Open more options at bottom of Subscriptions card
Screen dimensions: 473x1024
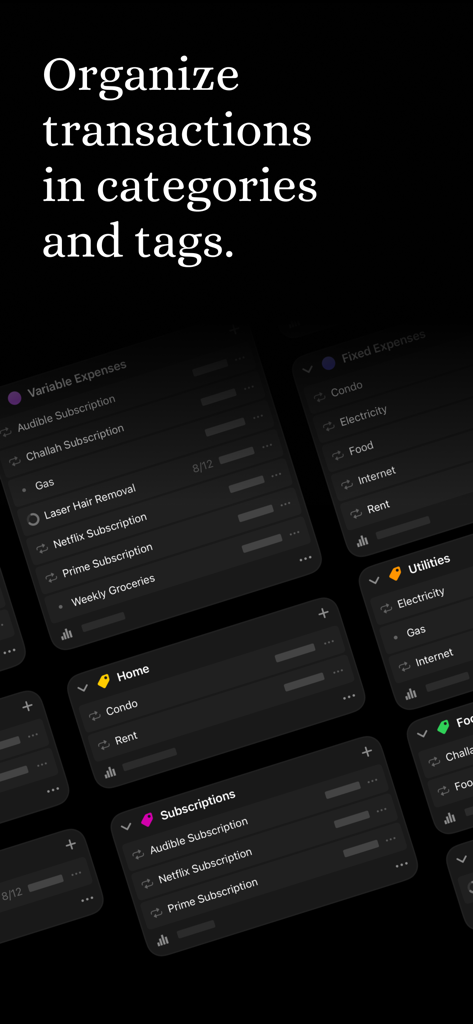401,865
